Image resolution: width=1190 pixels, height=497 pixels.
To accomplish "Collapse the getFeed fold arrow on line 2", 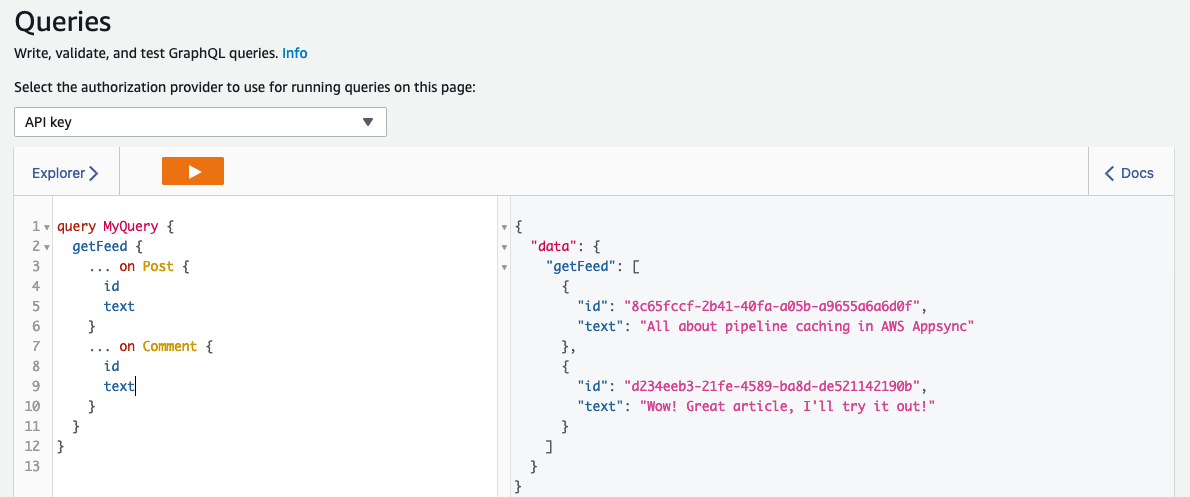I will coord(47,247).
